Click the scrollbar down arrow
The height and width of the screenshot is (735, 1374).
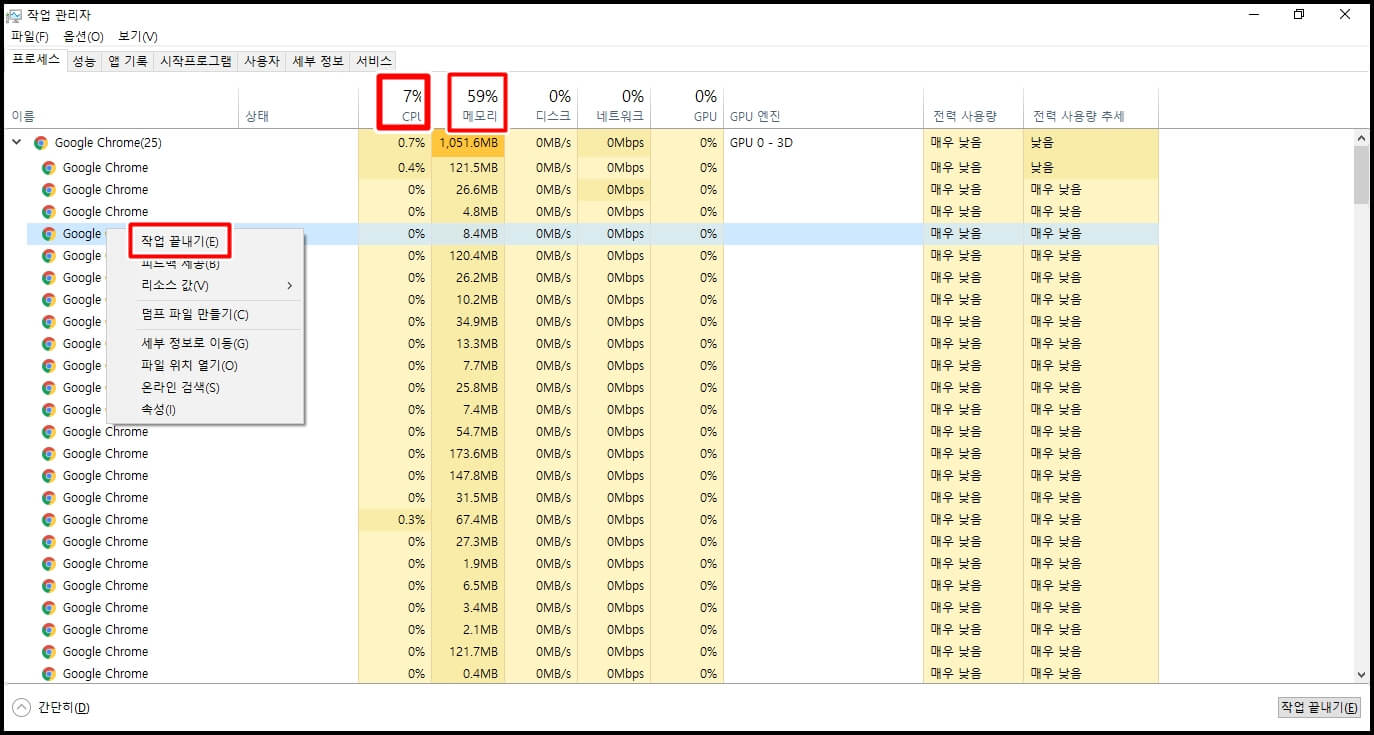click(x=1361, y=676)
